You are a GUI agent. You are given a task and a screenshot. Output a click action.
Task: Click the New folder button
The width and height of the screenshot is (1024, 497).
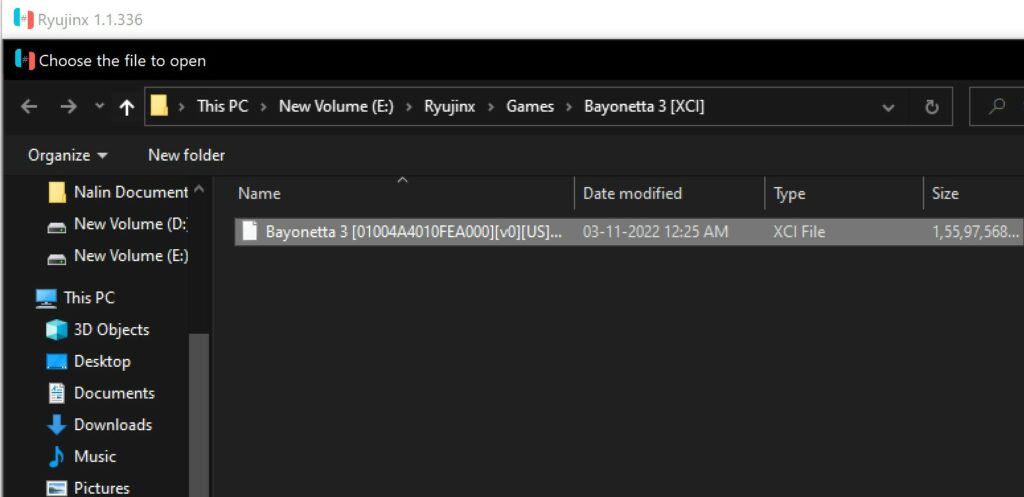click(186, 155)
